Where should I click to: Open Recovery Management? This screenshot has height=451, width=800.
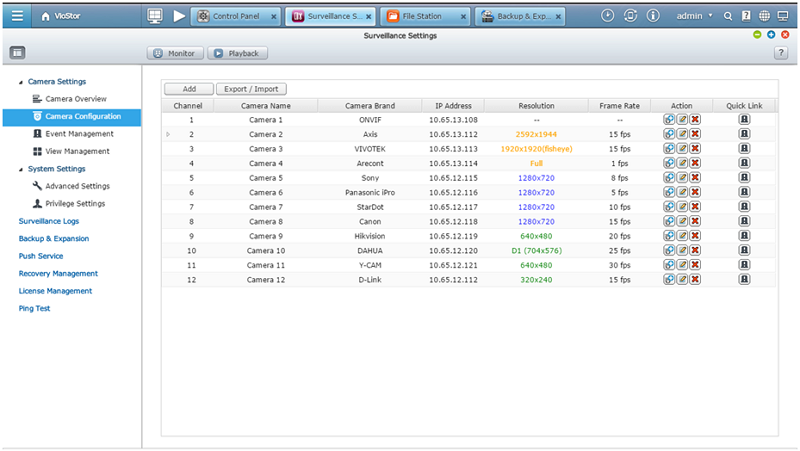(58, 273)
